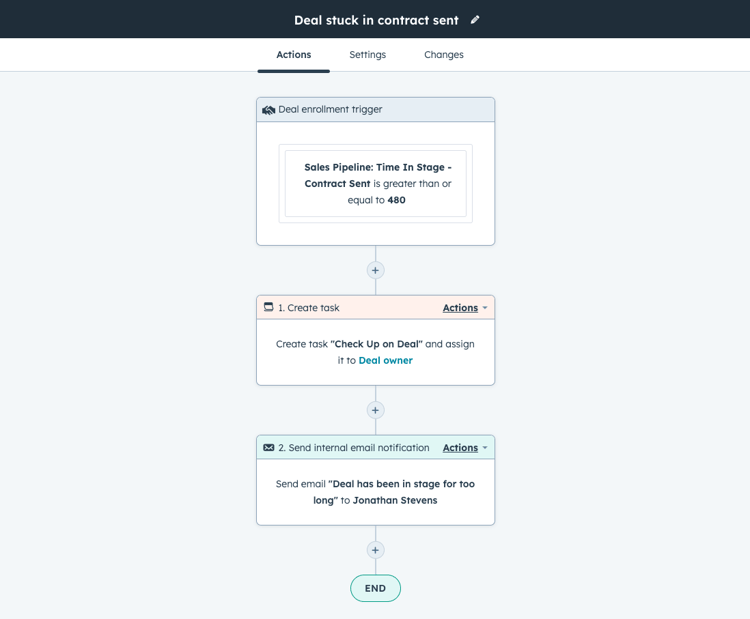Click the plus button above END
The height and width of the screenshot is (619, 750).
coord(375,550)
